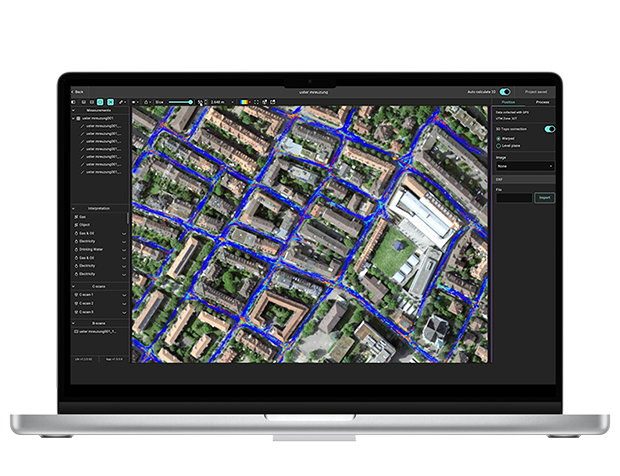This screenshot has height=476, width=620.
Task: Click the uster messung project title
Action: (313, 92)
